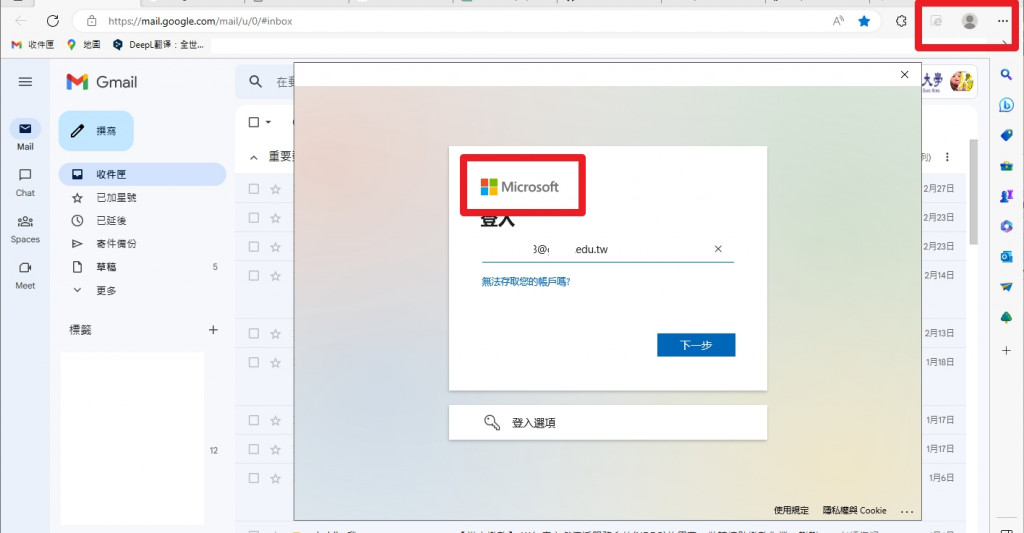This screenshot has height=533, width=1024.
Task: Click the Gmail inbox vertical scrollbar
Action: [x=974, y=191]
